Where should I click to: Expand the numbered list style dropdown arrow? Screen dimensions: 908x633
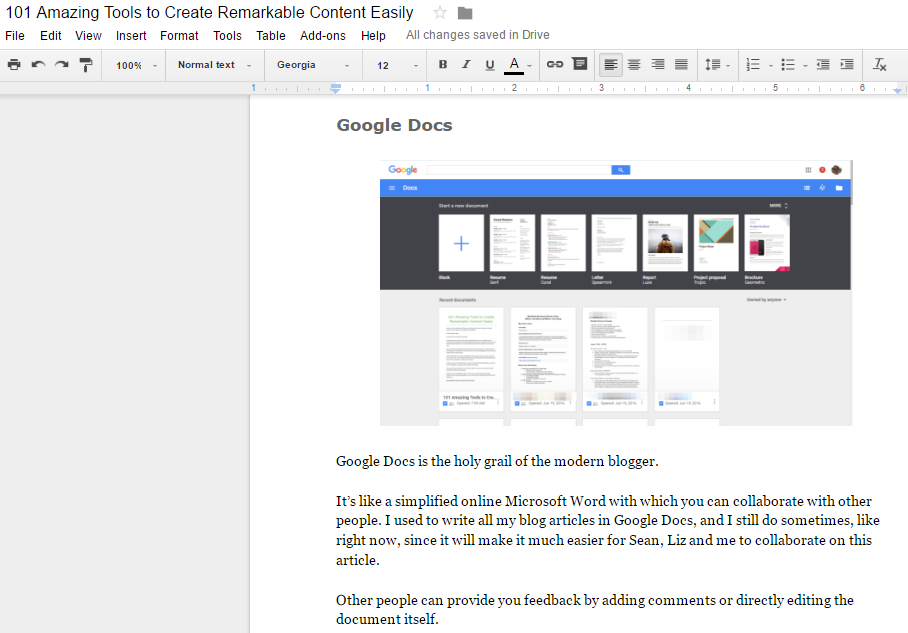(x=771, y=66)
